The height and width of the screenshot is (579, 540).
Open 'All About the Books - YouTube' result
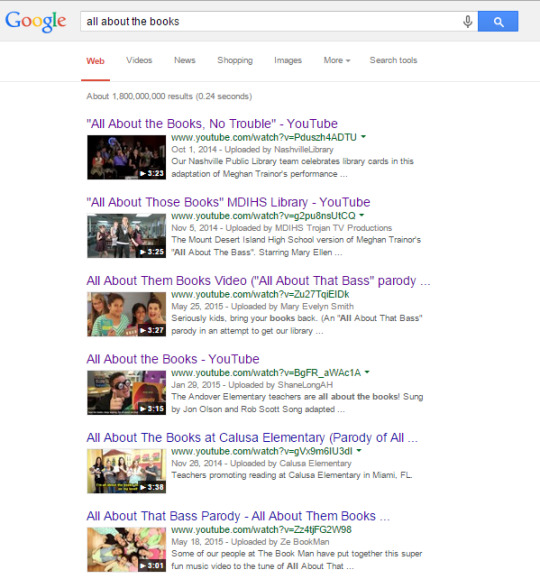[x=173, y=359]
